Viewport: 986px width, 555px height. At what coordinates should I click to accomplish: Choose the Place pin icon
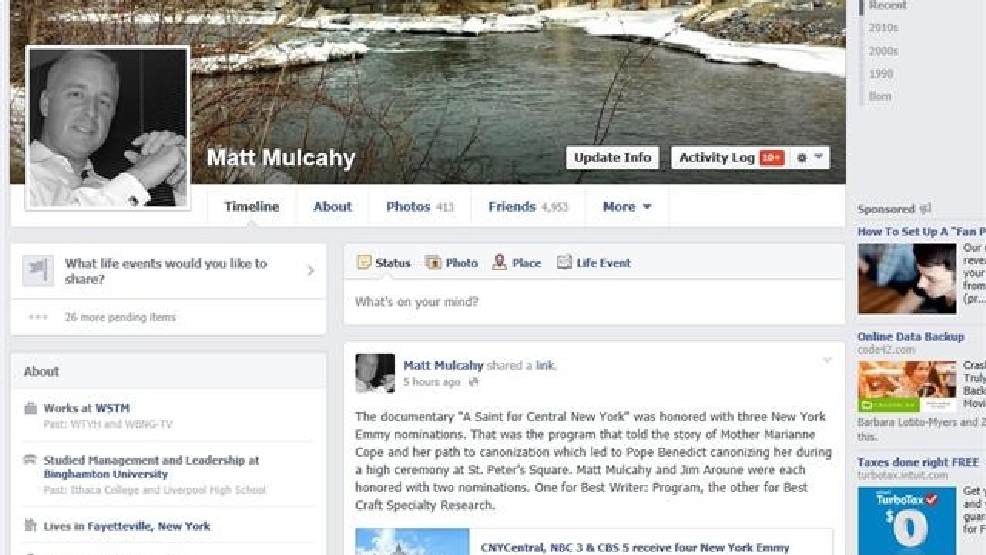pyautogui.click(x=499, y=262)
